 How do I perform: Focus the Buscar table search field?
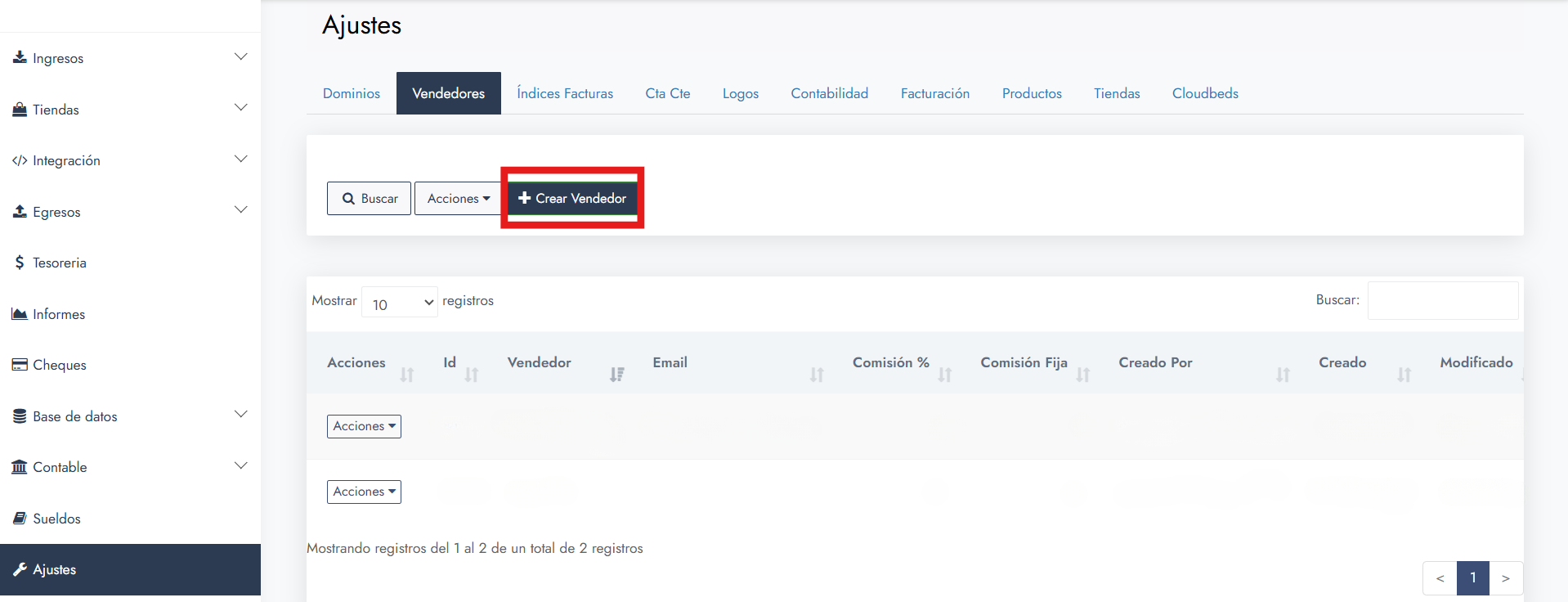click(x=1442, y=301)
